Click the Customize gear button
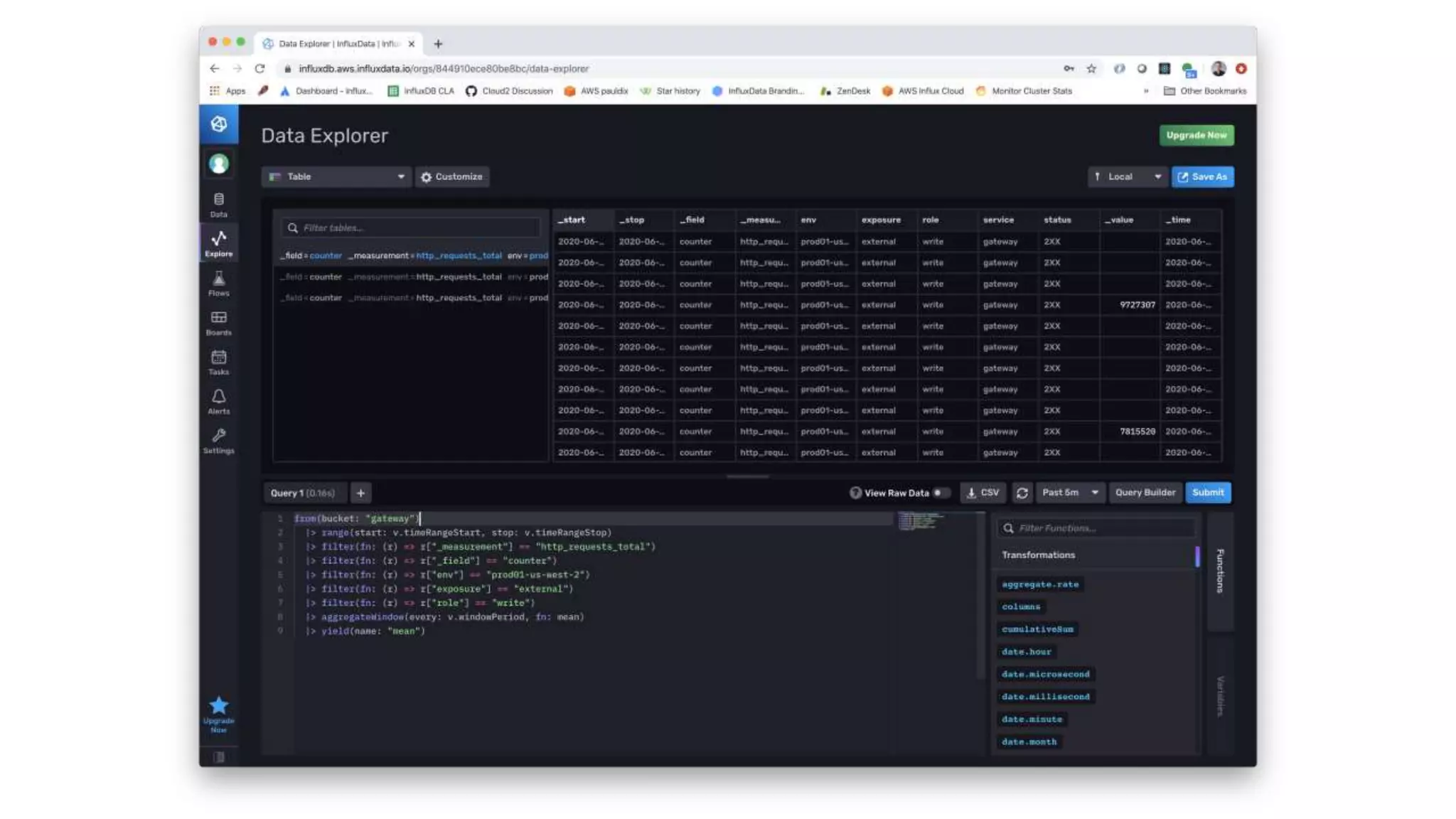The width and height of the screenshot is (1456, 819). (x=451, y=177)
